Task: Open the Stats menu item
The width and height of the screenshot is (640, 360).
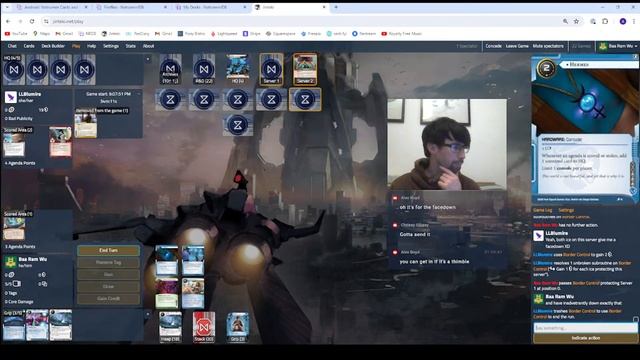Action: tap(131, 46)
